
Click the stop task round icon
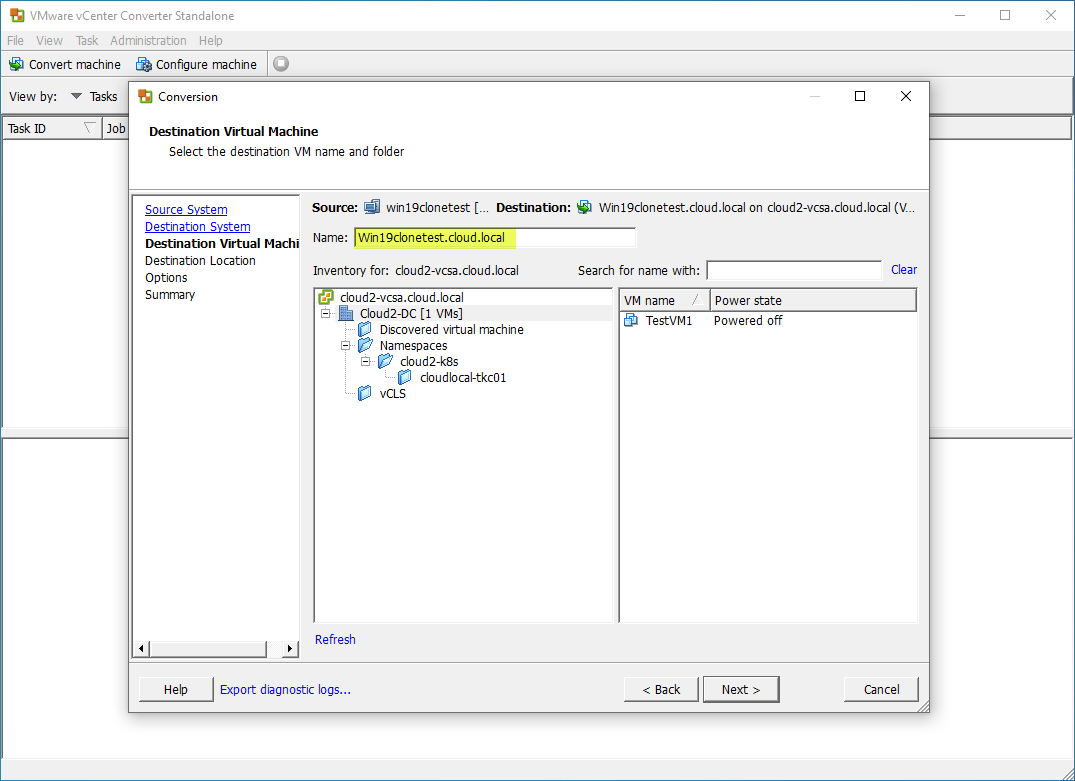281,64
